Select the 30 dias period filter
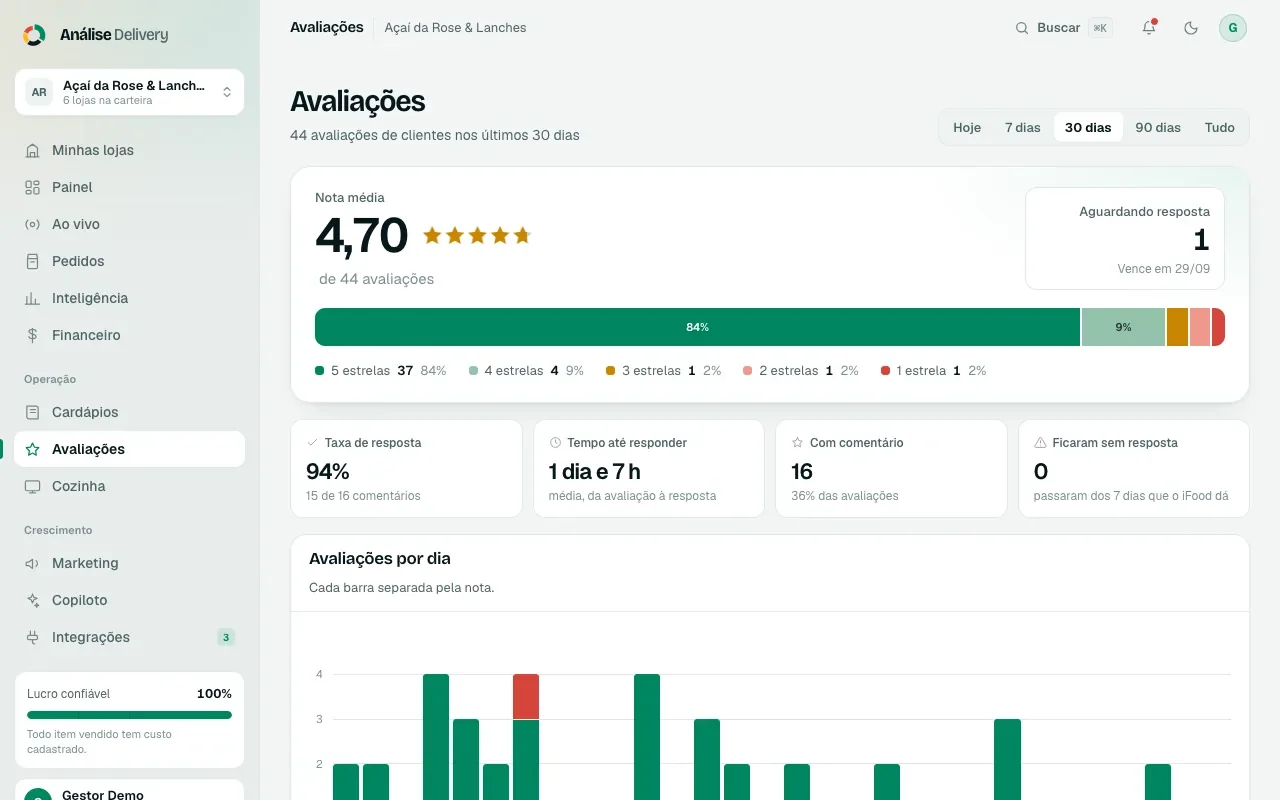The width and height of the screenshot is (1280, 800). [1088, 127]
